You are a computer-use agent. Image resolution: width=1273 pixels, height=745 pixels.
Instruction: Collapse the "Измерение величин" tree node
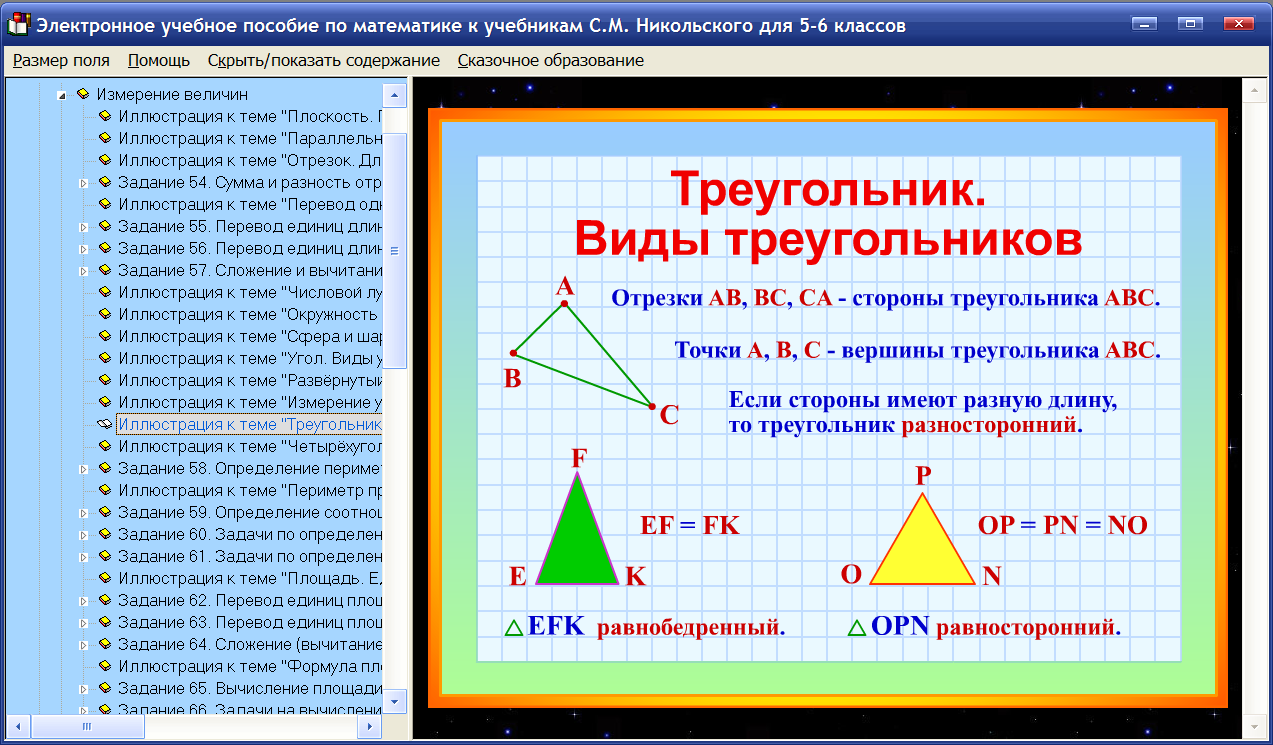(x=62, y=94)
